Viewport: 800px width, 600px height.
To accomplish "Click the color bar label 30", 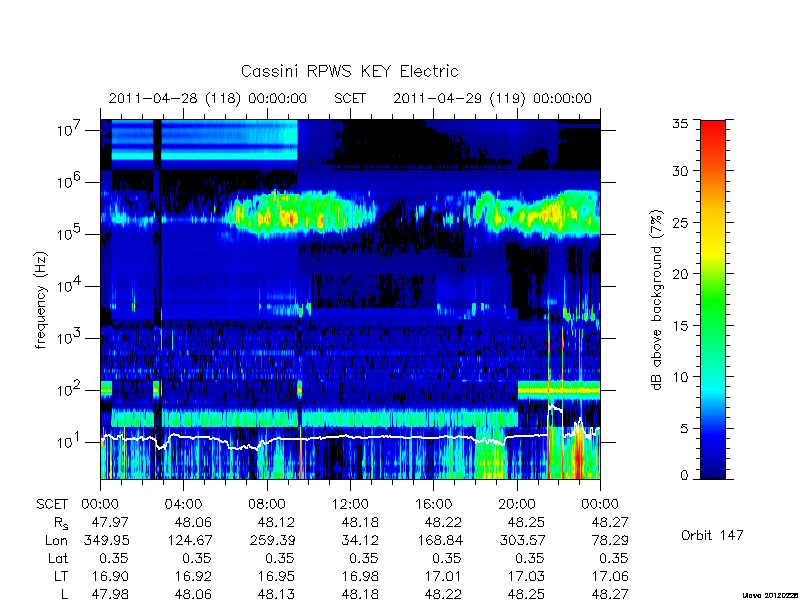I will 680,170.
